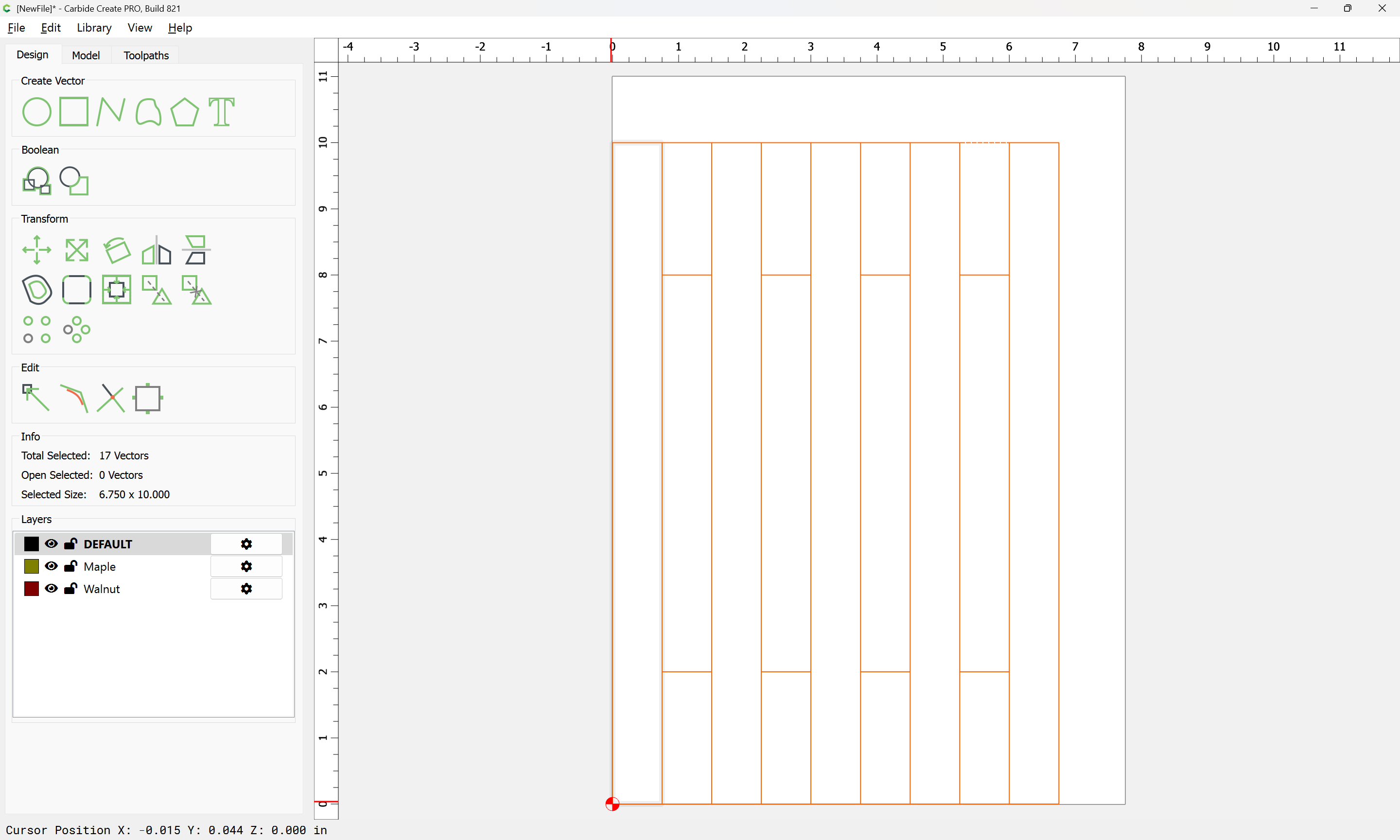Image resolution: width=1400 pixels, height=840 pixels.
Task: Open settings for the Maple layer
Action: (246, 566)
